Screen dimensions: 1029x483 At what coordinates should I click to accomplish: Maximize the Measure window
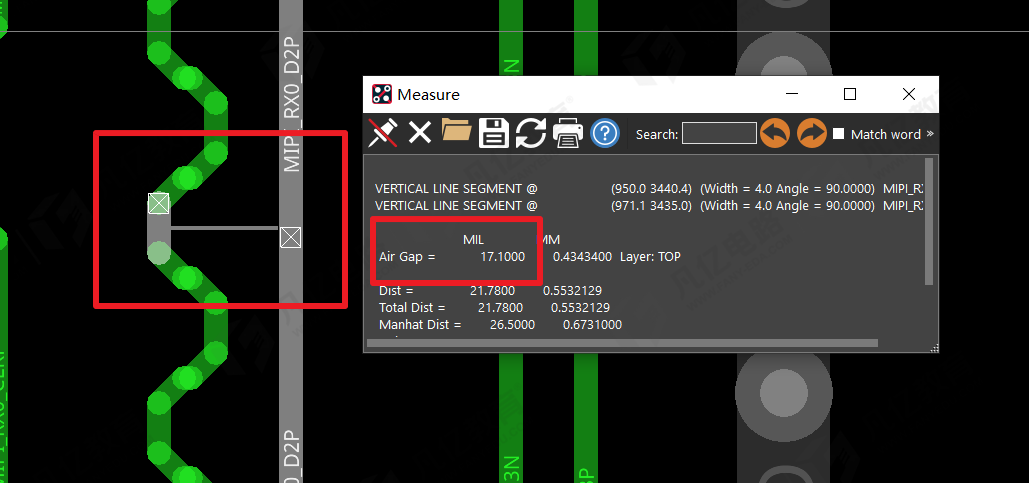[x=850, y=94]
